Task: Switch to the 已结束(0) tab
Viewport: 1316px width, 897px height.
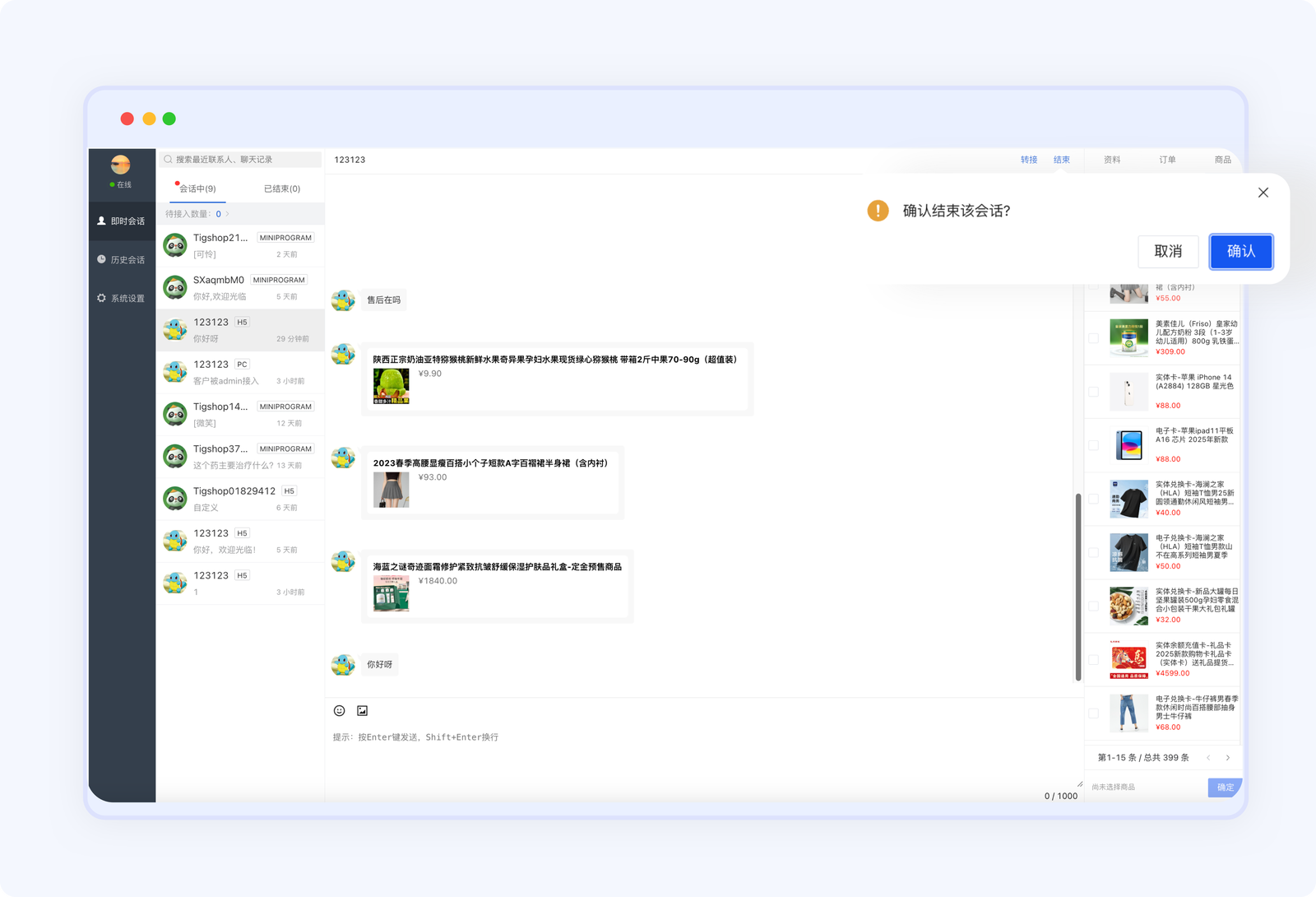Action: (281, 189)
